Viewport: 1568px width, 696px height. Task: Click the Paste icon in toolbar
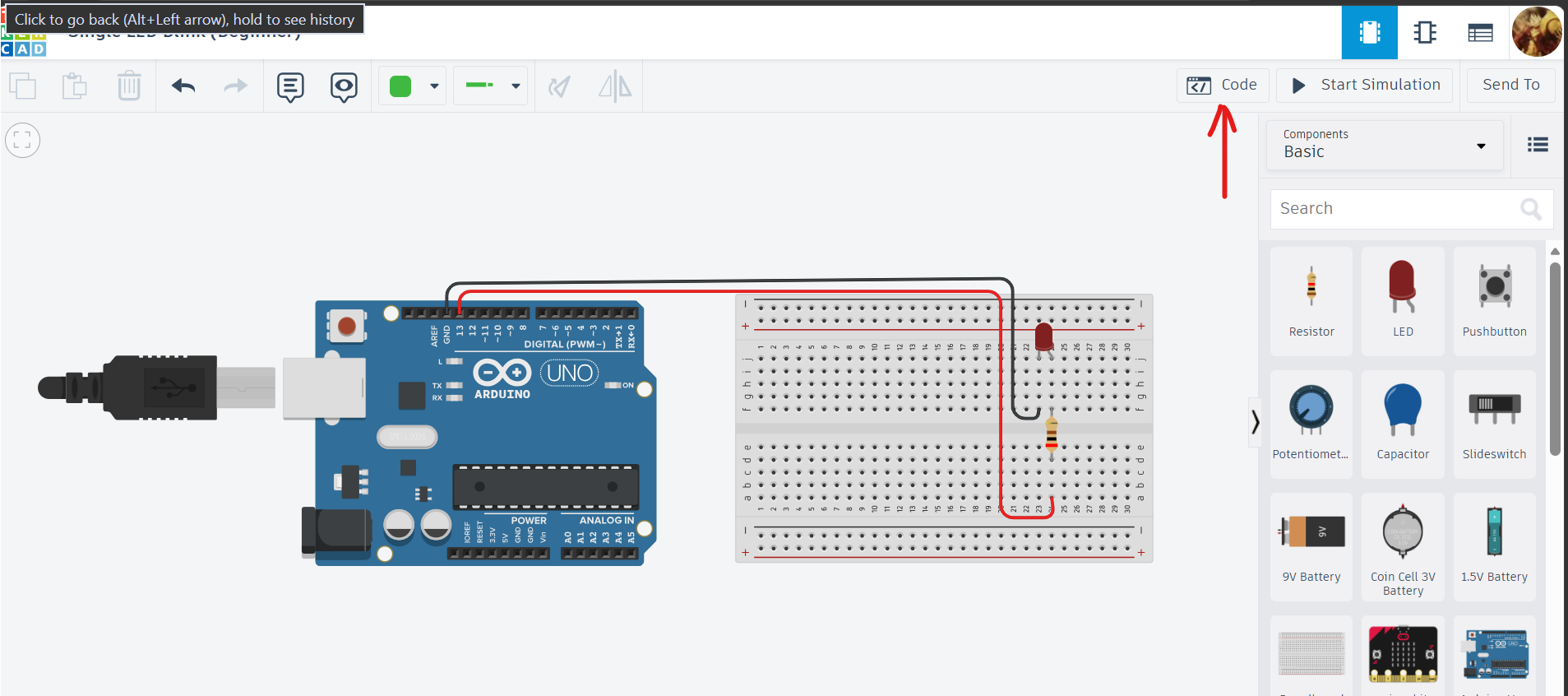pyautogui.click(x=75, y=86)
